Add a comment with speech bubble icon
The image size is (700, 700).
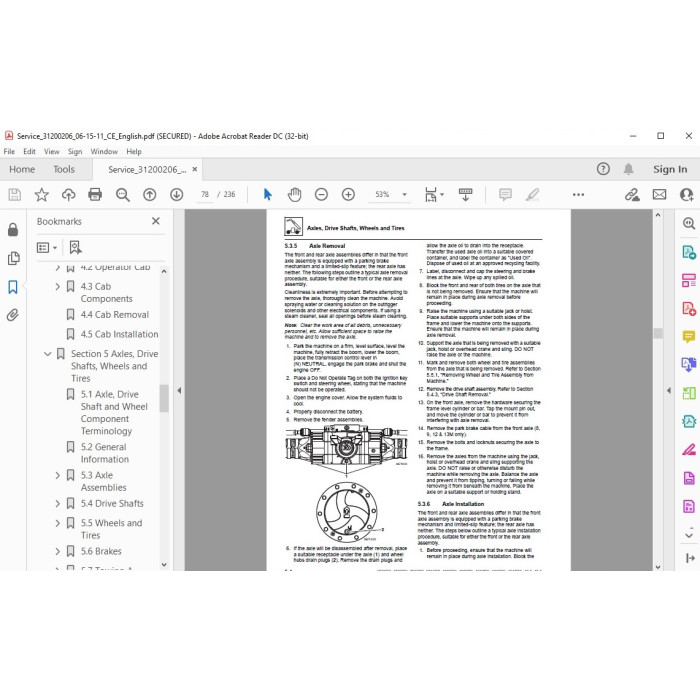click(505, 195)
